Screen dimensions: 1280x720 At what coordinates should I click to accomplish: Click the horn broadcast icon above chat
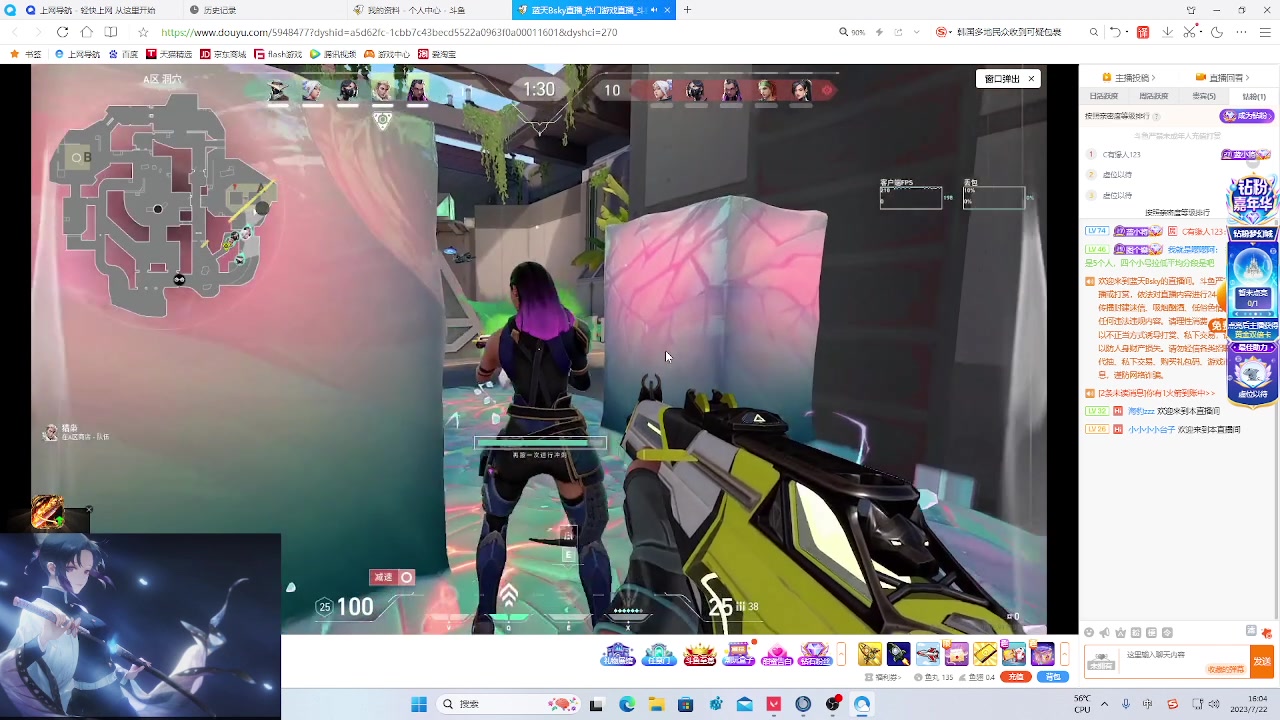(1105, 632)
